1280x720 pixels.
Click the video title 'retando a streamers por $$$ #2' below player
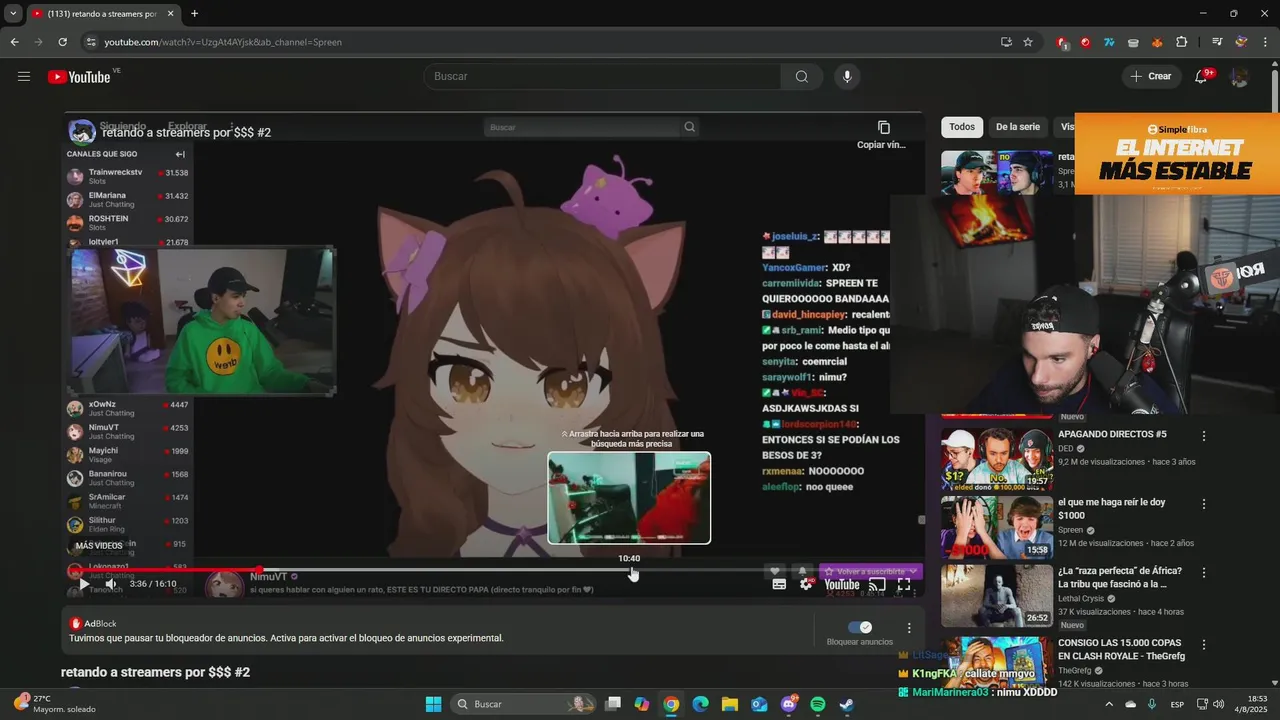click(x=155, y=672)
